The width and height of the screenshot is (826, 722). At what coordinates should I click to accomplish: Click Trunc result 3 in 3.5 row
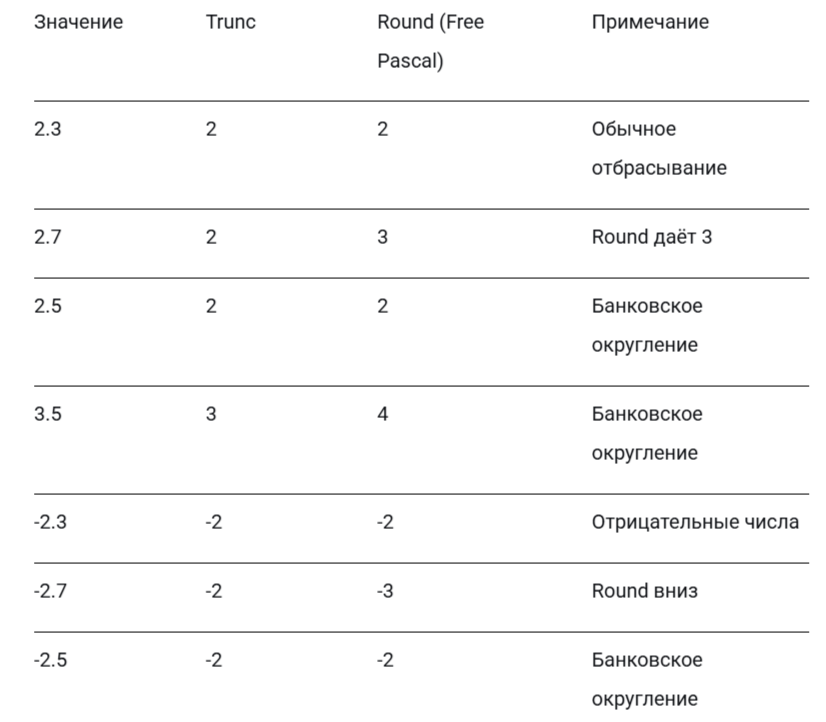pos(211,414)
